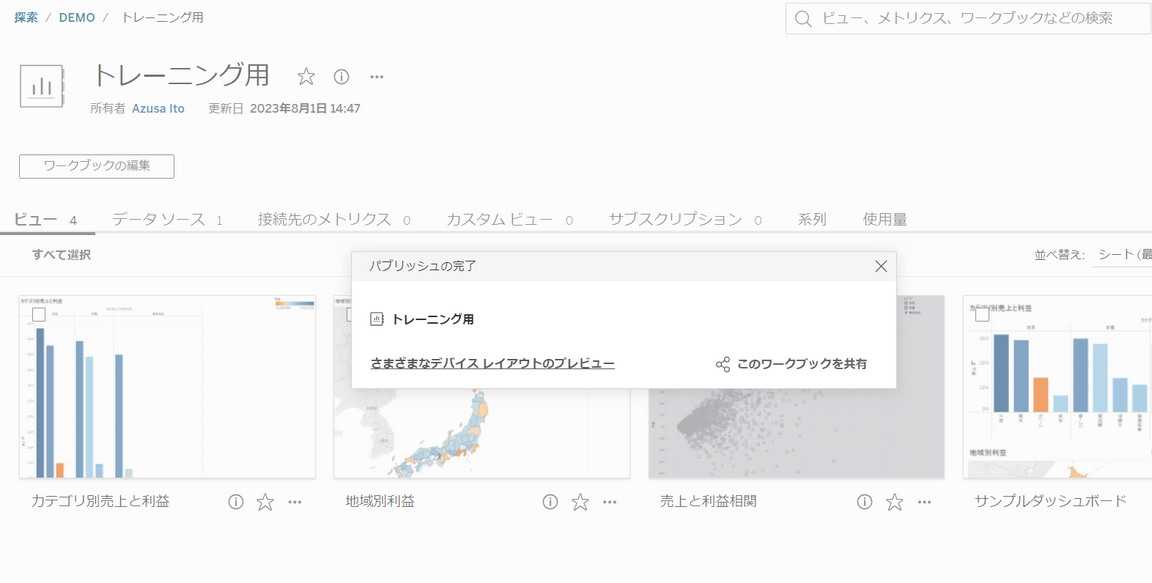The width and height of the screenshot is (1152, 583).
Task: Click the サンプルダッシュボード view name
Action: [x=1051, y=501]
